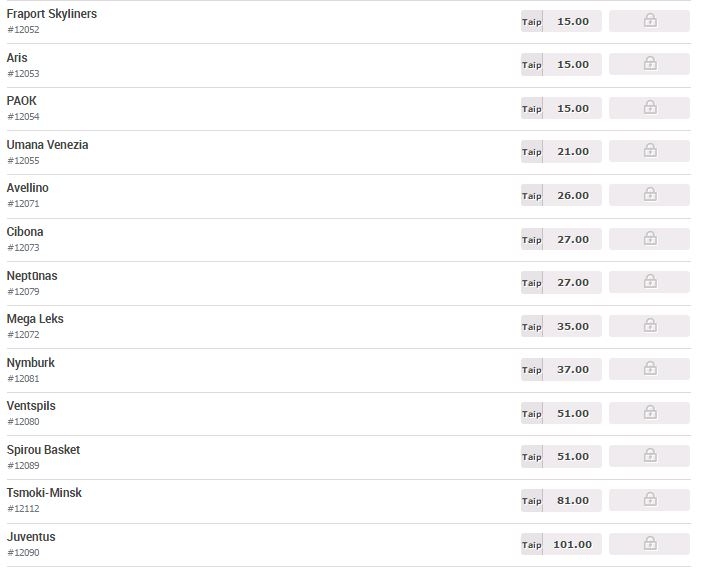Pick the Taip 21.00 odds for Umana Venezia
The image size is (701, 572).
[x=561, y=152]
